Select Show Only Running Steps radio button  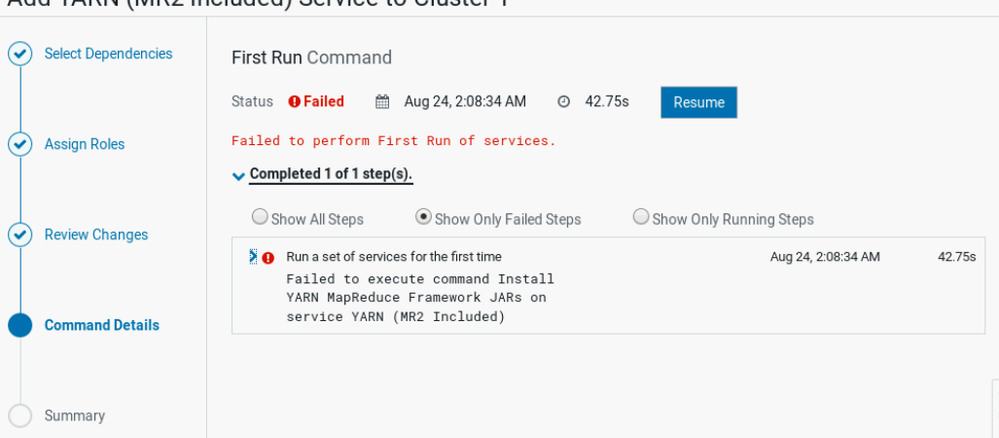[x=641, y=217]
